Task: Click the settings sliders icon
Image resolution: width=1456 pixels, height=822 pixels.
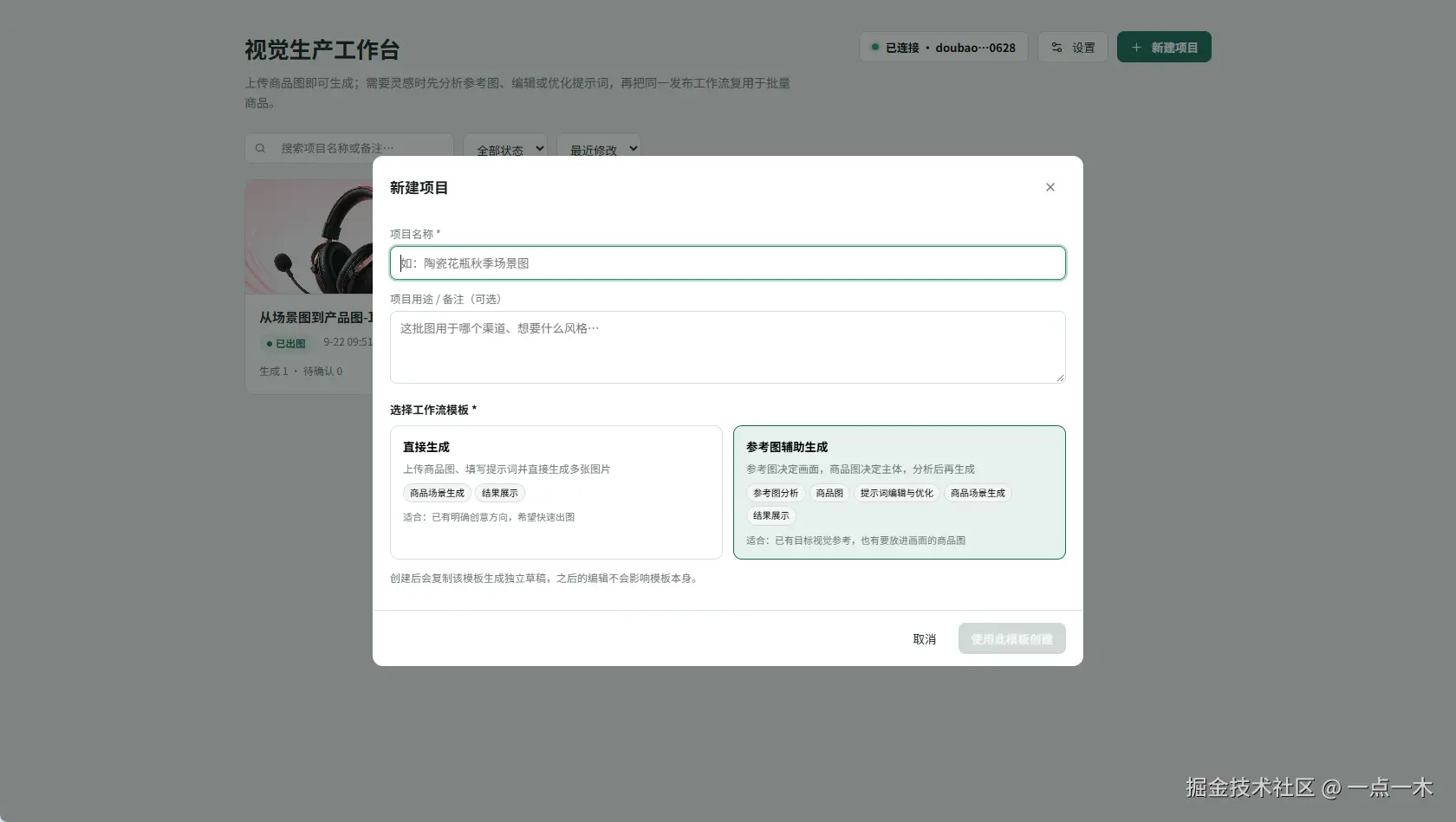Action: coord(1056,48)
